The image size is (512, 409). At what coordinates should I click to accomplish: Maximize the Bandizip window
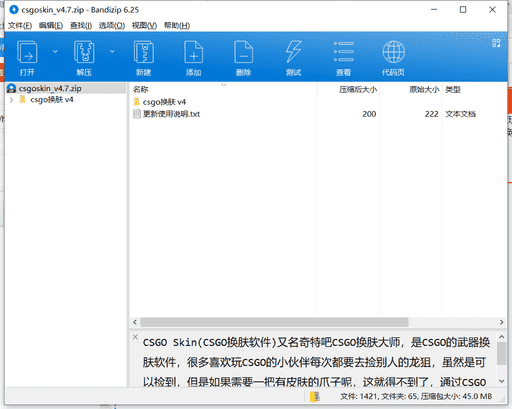pos(463,10)
